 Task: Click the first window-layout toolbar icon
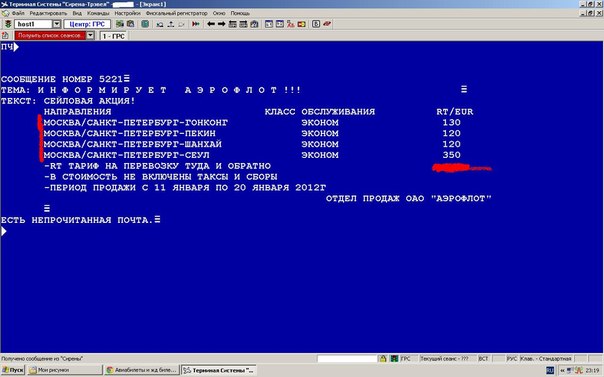pyautogui.click(x=269, y=24)
